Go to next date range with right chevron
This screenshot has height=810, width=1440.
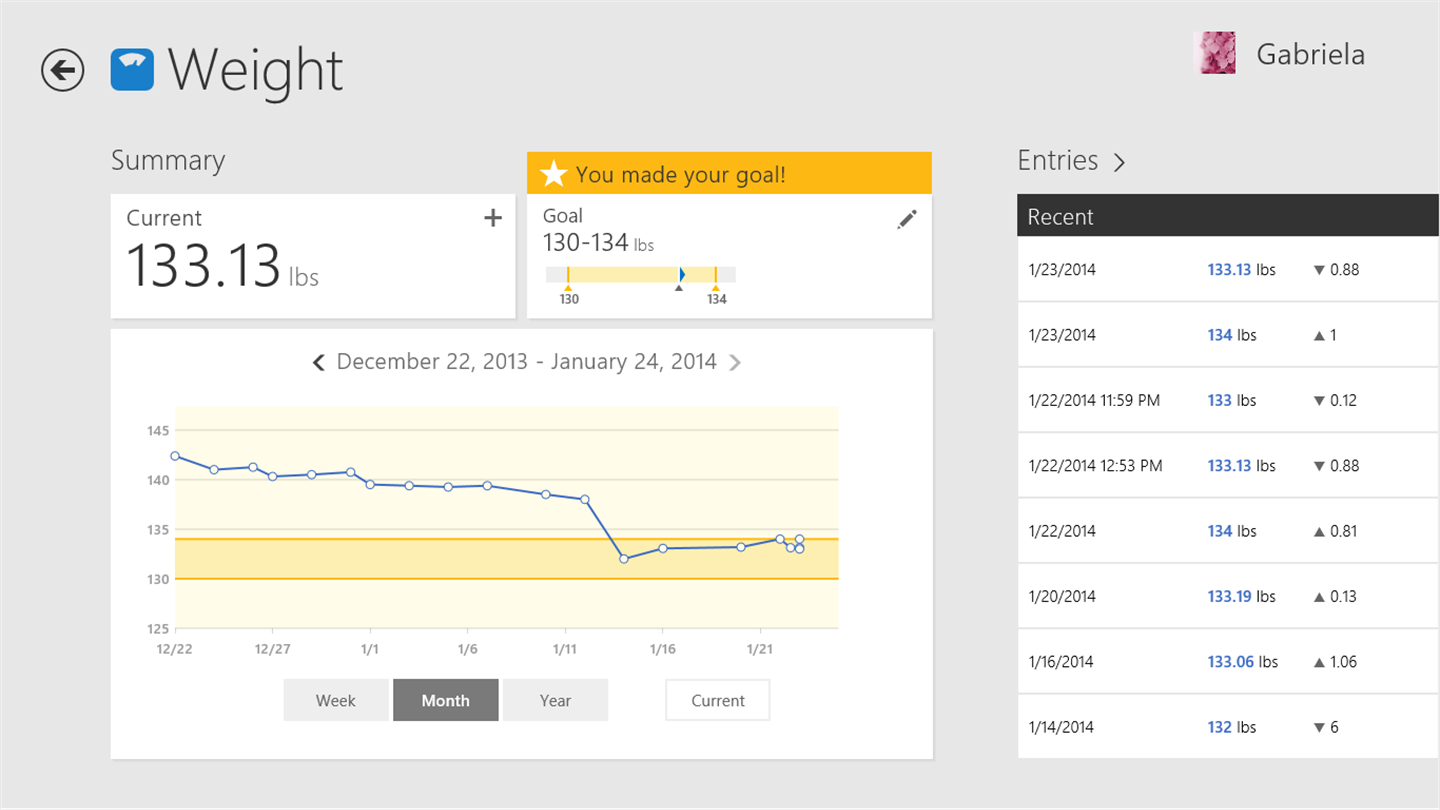pos(735,362)
